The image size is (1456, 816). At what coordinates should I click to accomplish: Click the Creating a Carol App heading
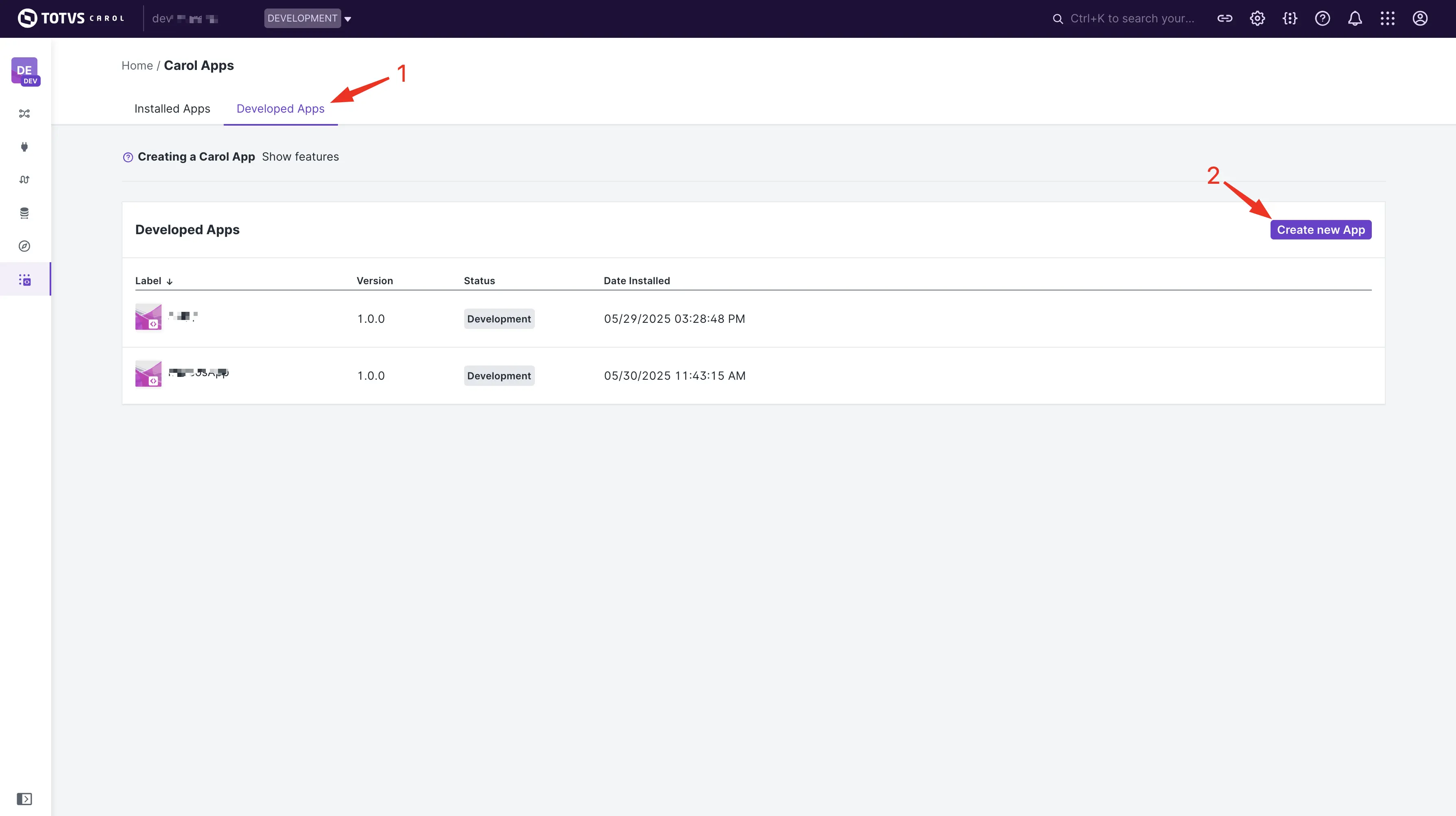pyautogui.click(x=196, y=157)
